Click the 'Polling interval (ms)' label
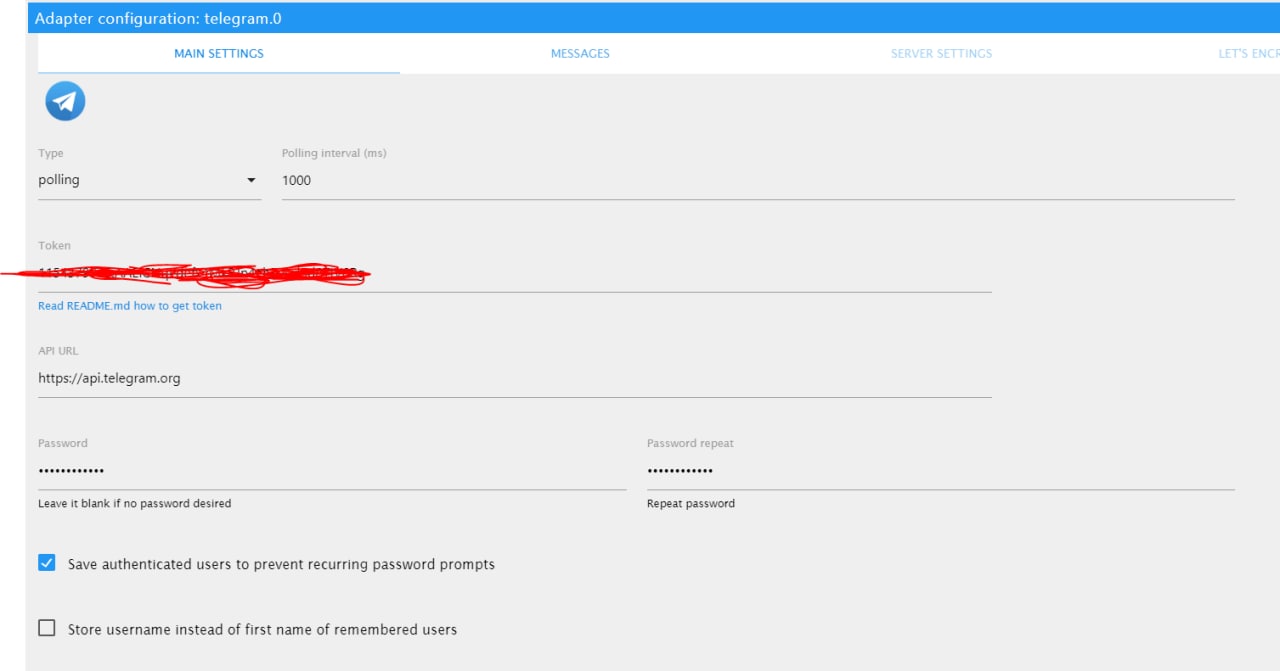The image size is (1280, 671). 334,153
